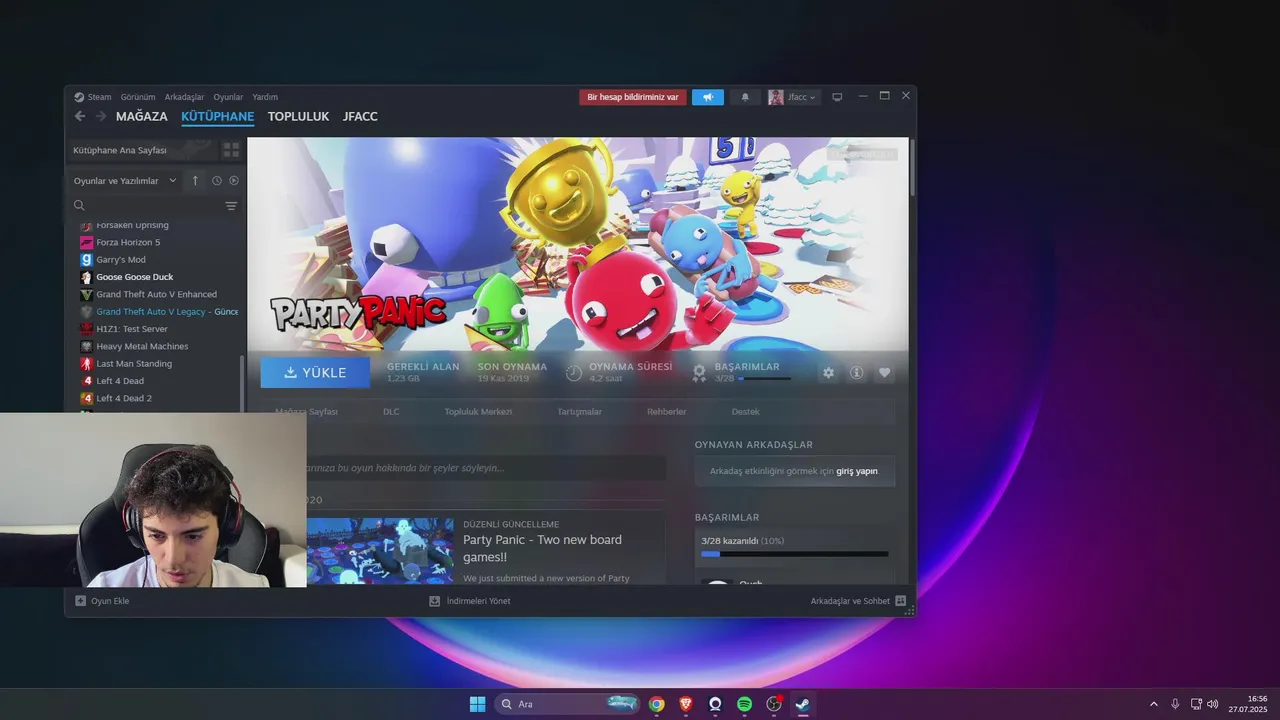Screen dimensions: 1280x720
Task: Add Party Panic to favorites heart
Action: tap(884, 372)
